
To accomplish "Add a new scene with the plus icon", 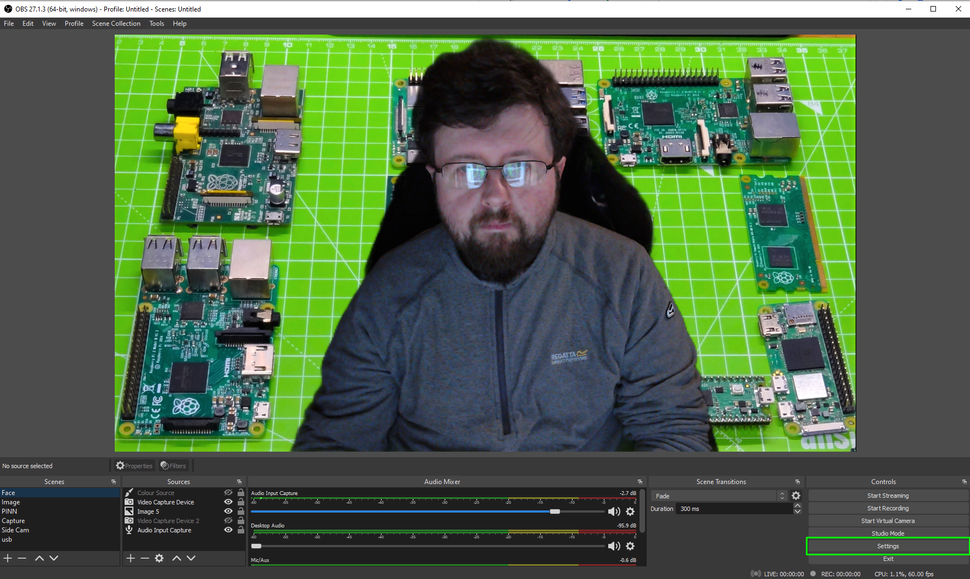I will (6, 558).
